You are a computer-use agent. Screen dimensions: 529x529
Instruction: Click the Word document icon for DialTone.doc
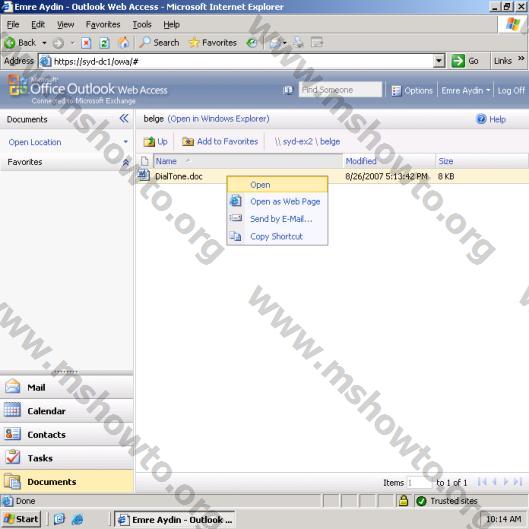coord(144,175)
